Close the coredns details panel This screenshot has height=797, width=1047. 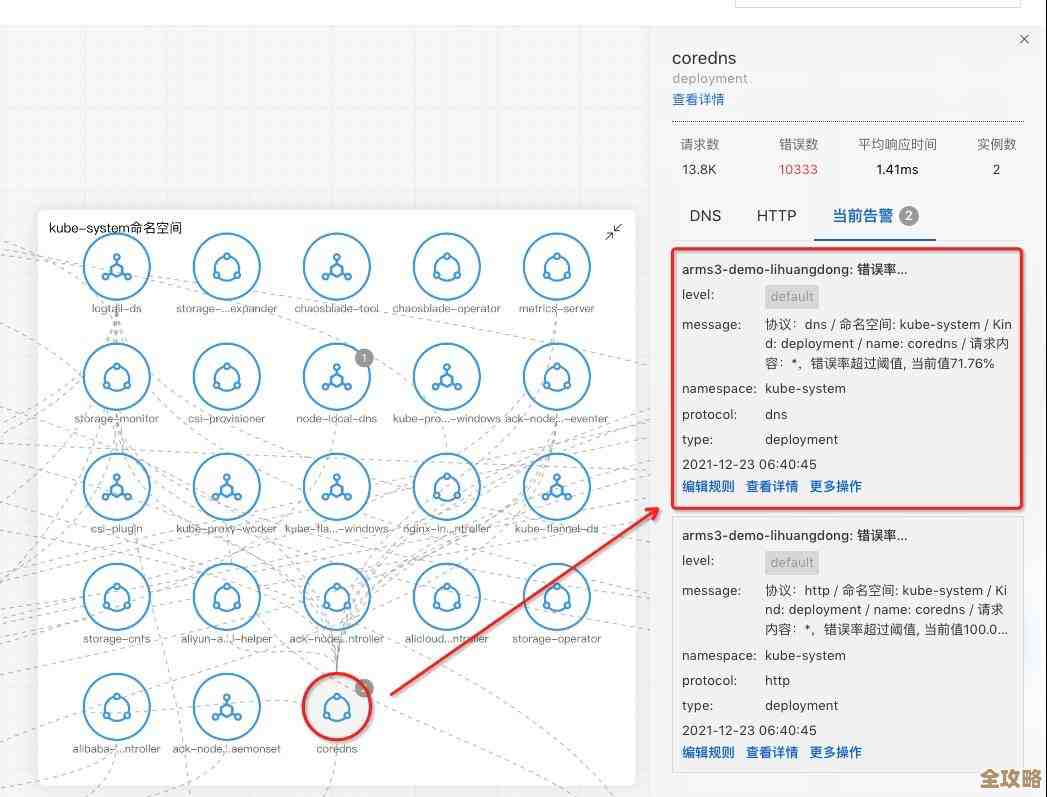coord(1024,39)
